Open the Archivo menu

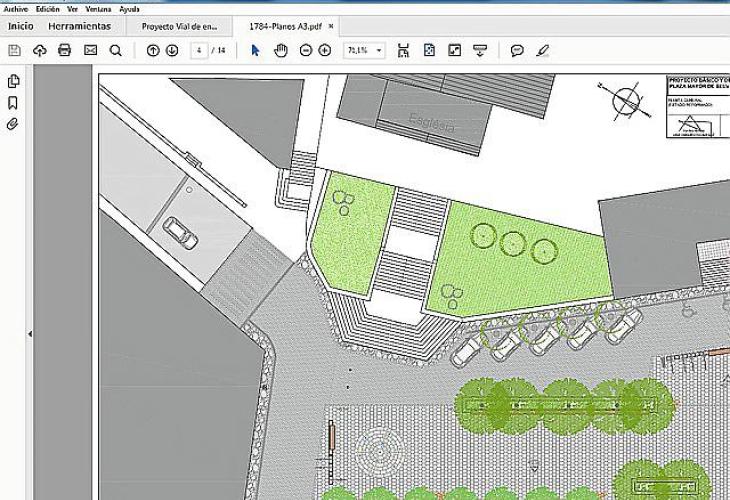pyautogui.click(x=15, y=9)
